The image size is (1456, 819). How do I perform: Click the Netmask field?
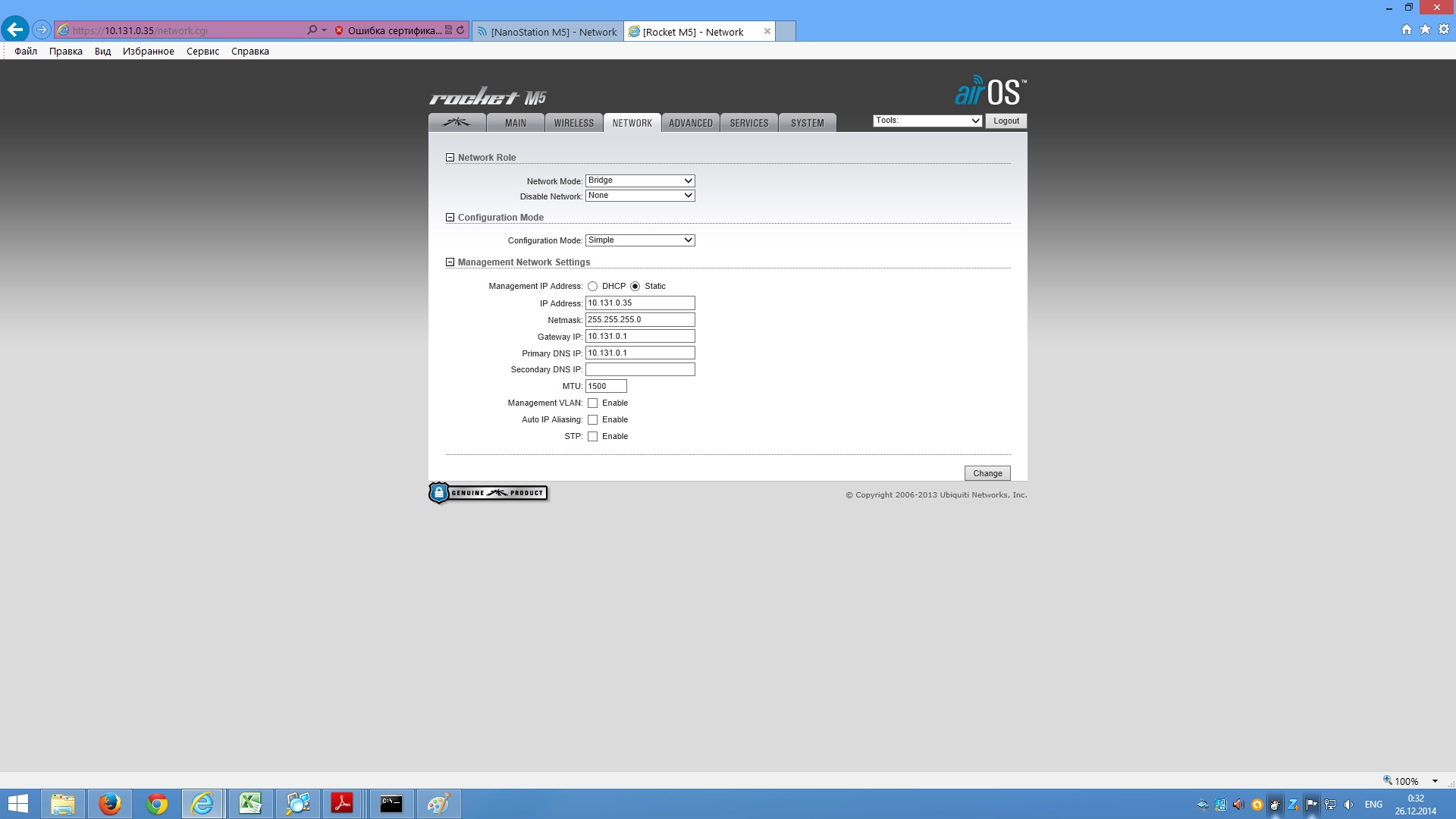click(x=640, y=320)
